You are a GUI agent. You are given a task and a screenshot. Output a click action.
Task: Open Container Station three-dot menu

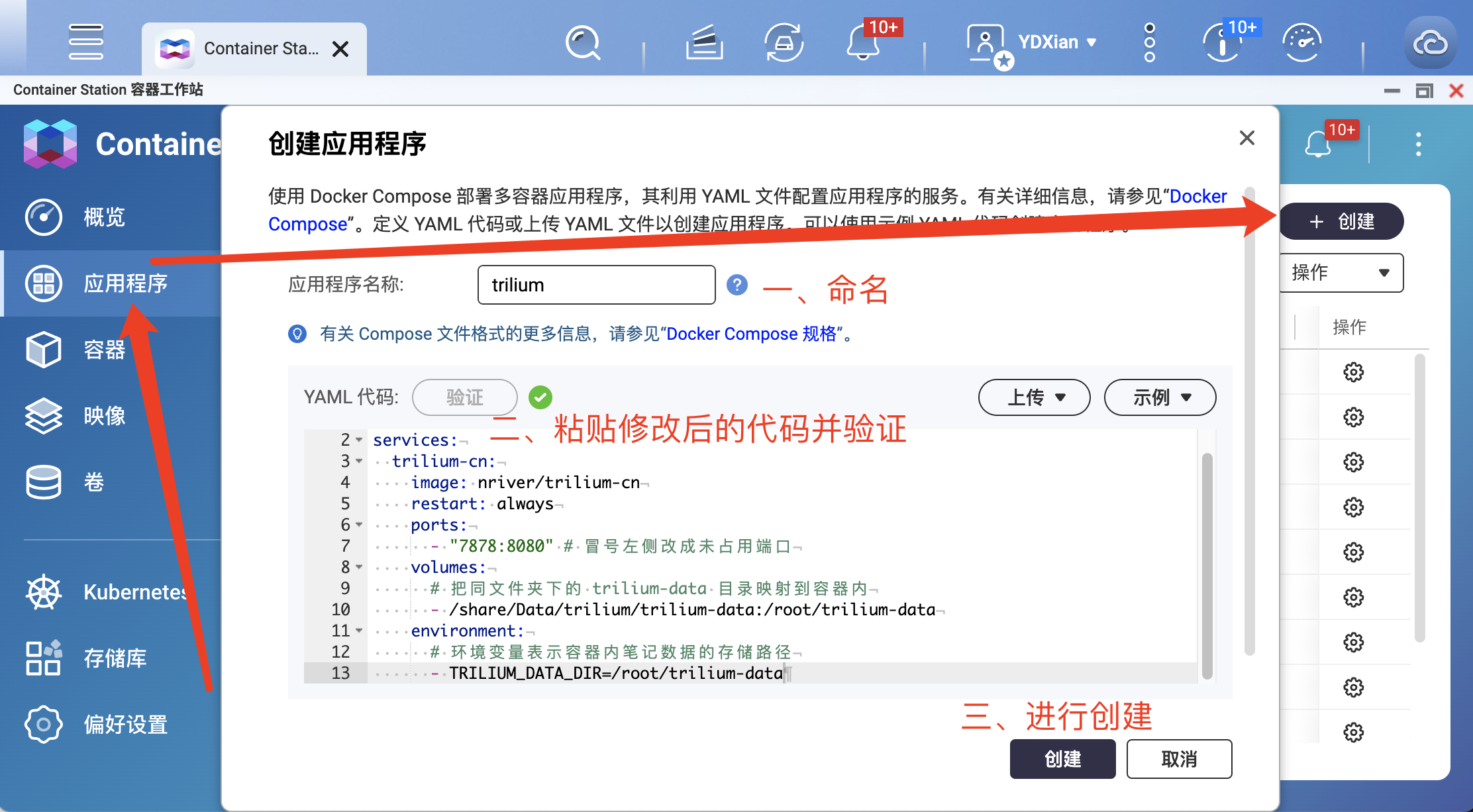tap(1419, 144)
